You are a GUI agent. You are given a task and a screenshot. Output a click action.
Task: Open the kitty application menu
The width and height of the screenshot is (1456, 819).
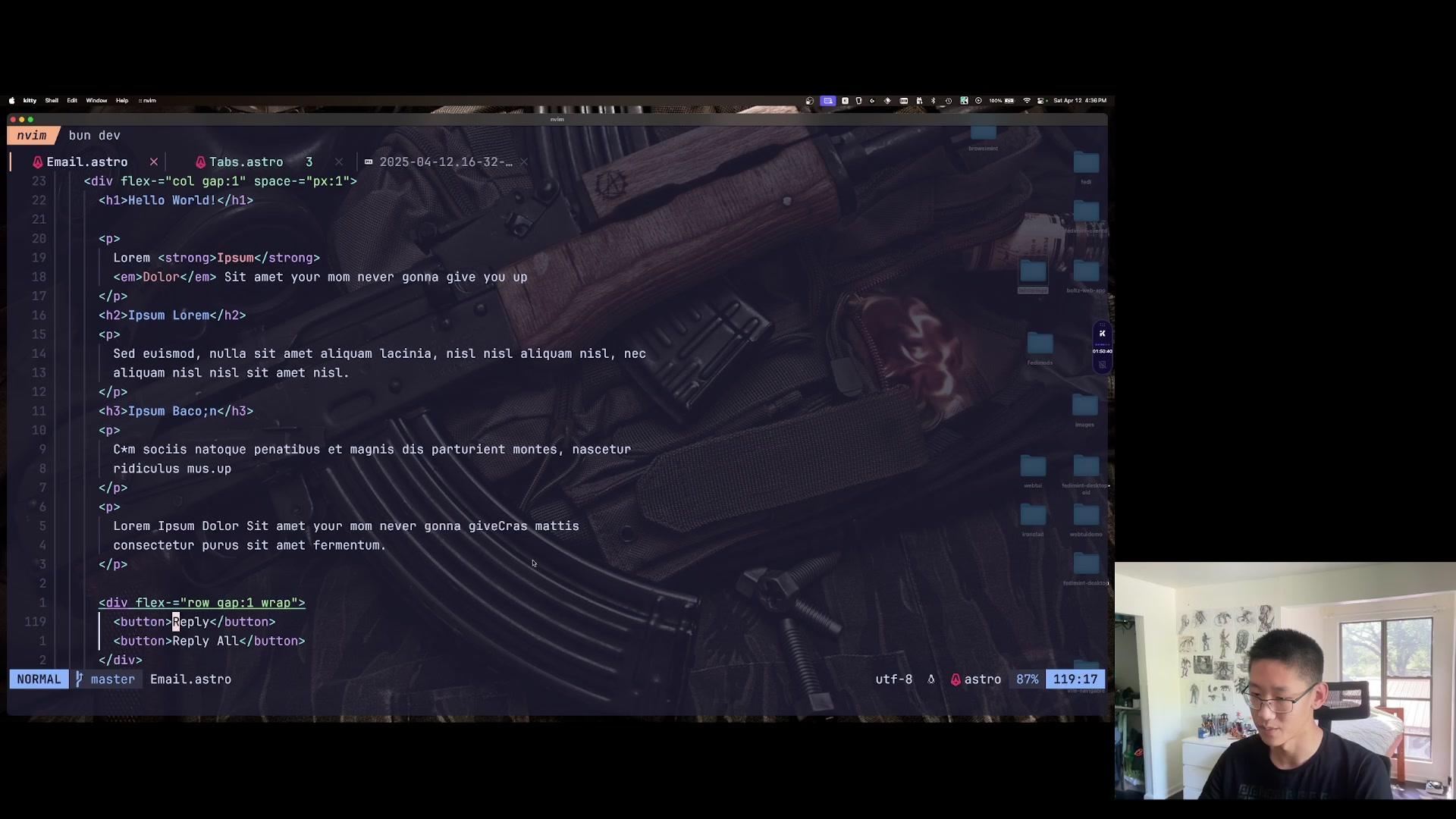[x=30, y=100]
